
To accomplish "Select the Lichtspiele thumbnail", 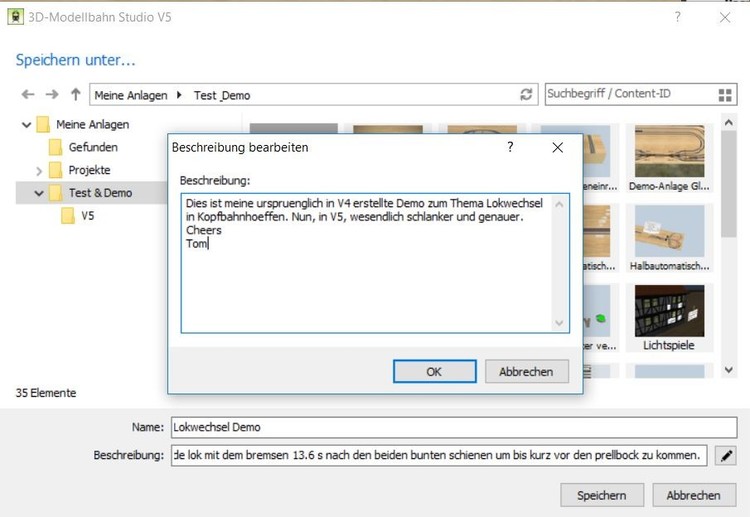I will pyautogui.click(x=669, y=318).
